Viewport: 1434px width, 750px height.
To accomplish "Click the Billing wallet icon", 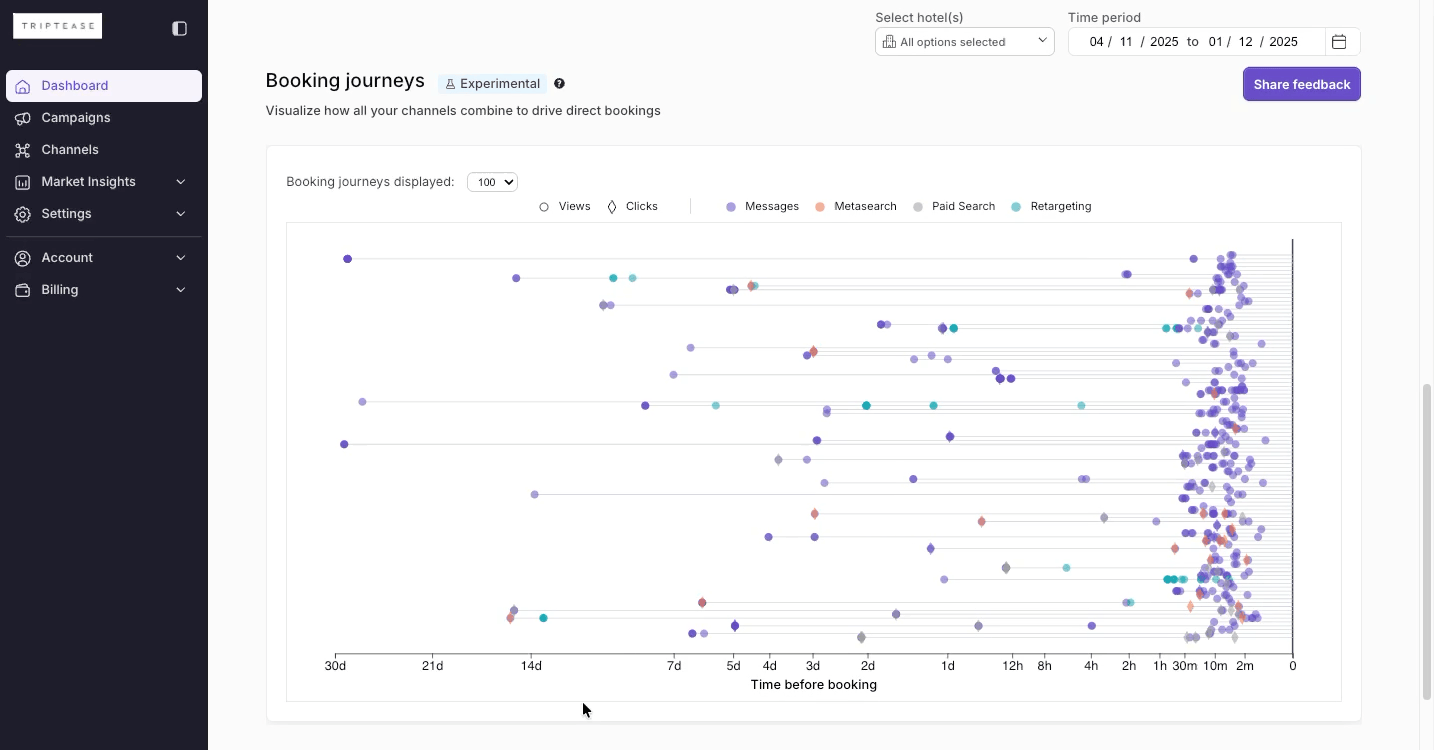I will pyautogui.click(x=22, y=290).
